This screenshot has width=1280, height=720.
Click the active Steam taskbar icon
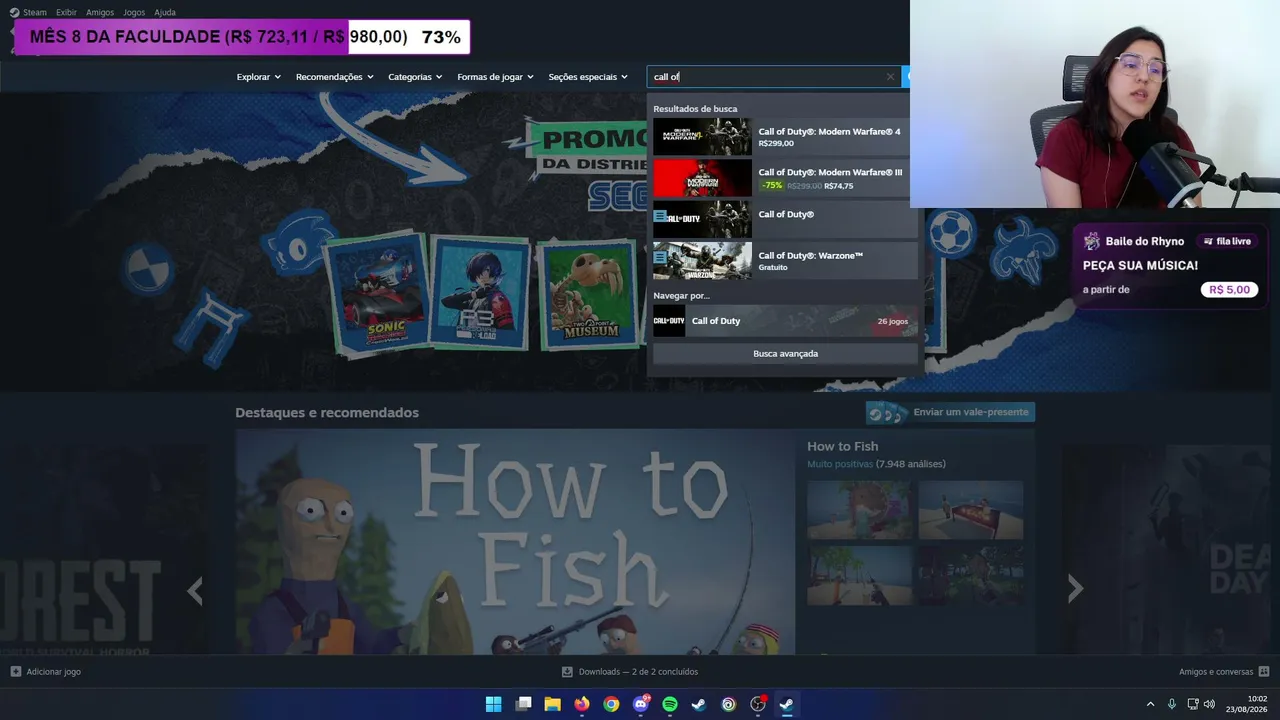[x=787, y=704]
